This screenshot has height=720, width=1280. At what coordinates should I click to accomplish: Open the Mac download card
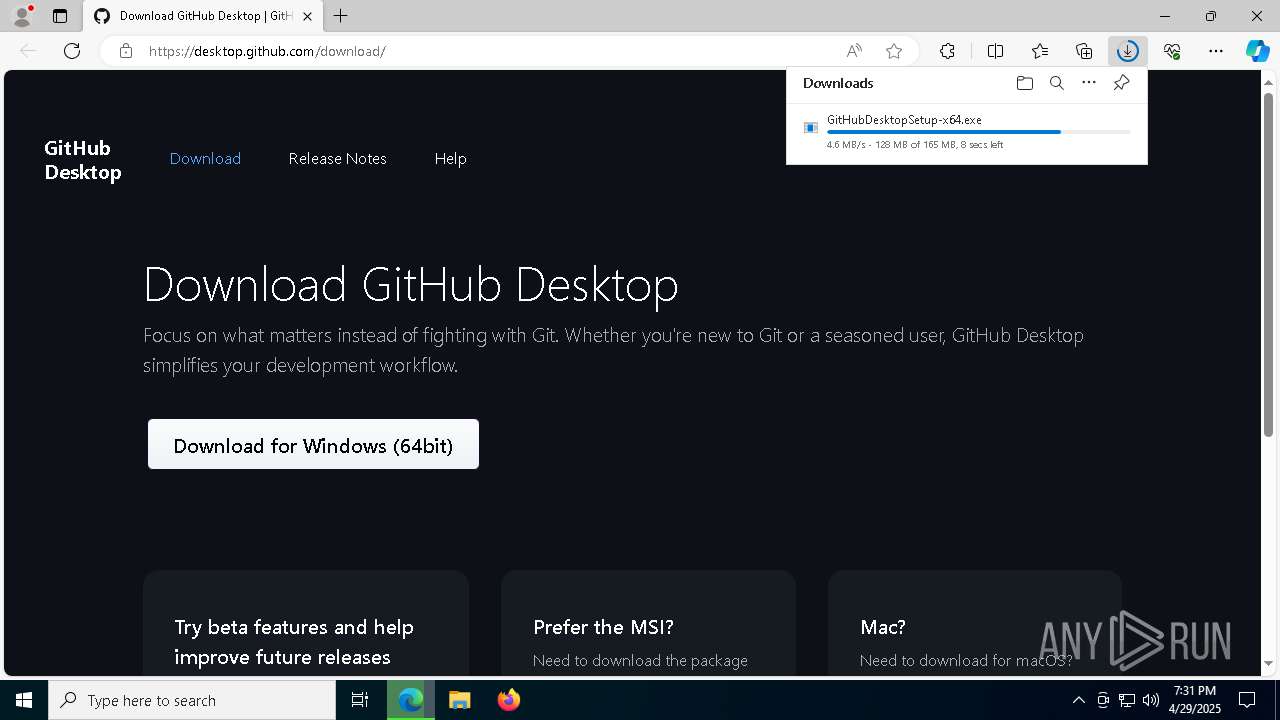pos(975,623)
